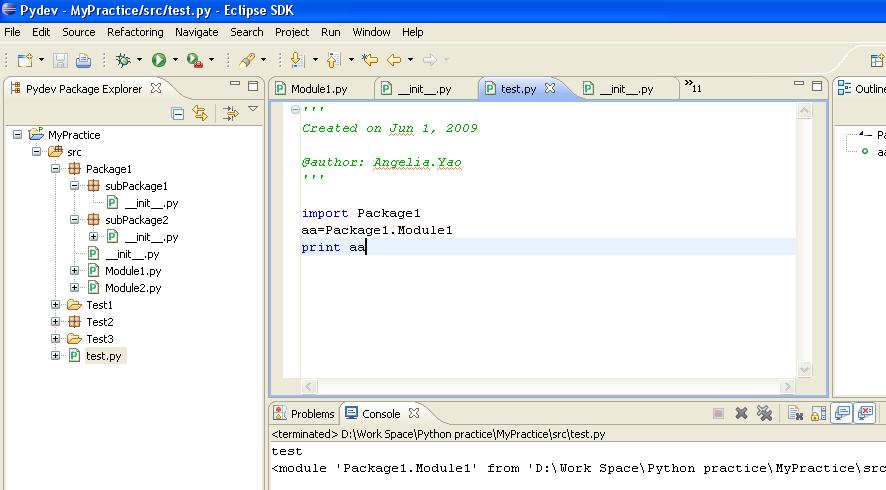Collapse All in Package Explorer toolbar
This screenshot has width=886, height=490.
coord(177,114)
